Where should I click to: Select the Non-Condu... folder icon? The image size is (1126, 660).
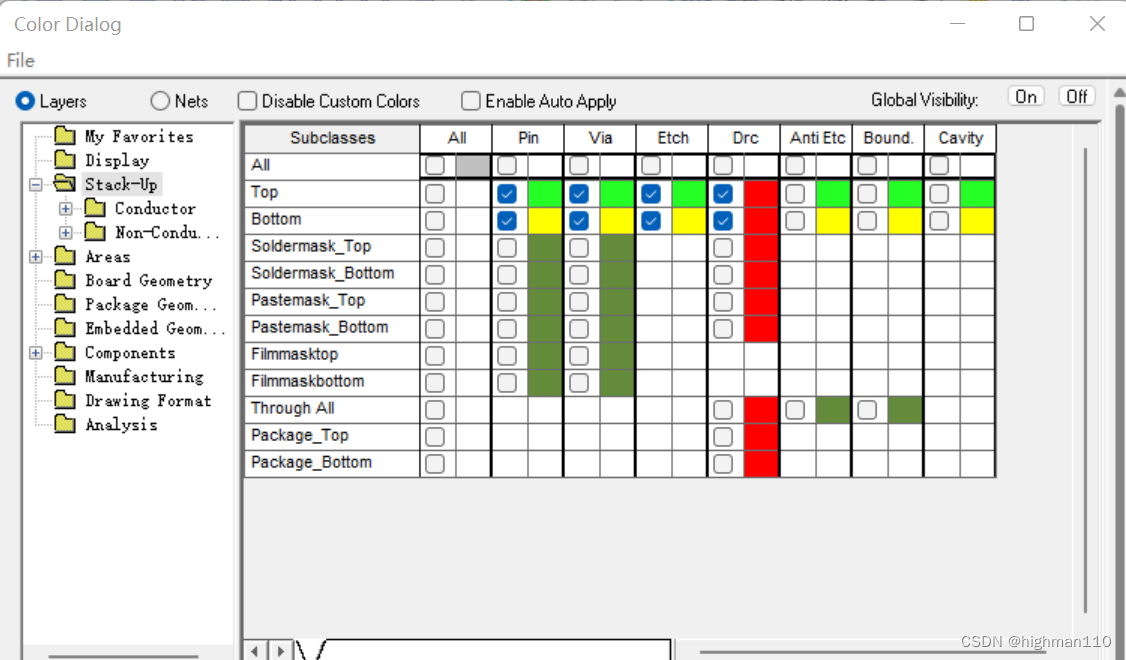[95, 232]
